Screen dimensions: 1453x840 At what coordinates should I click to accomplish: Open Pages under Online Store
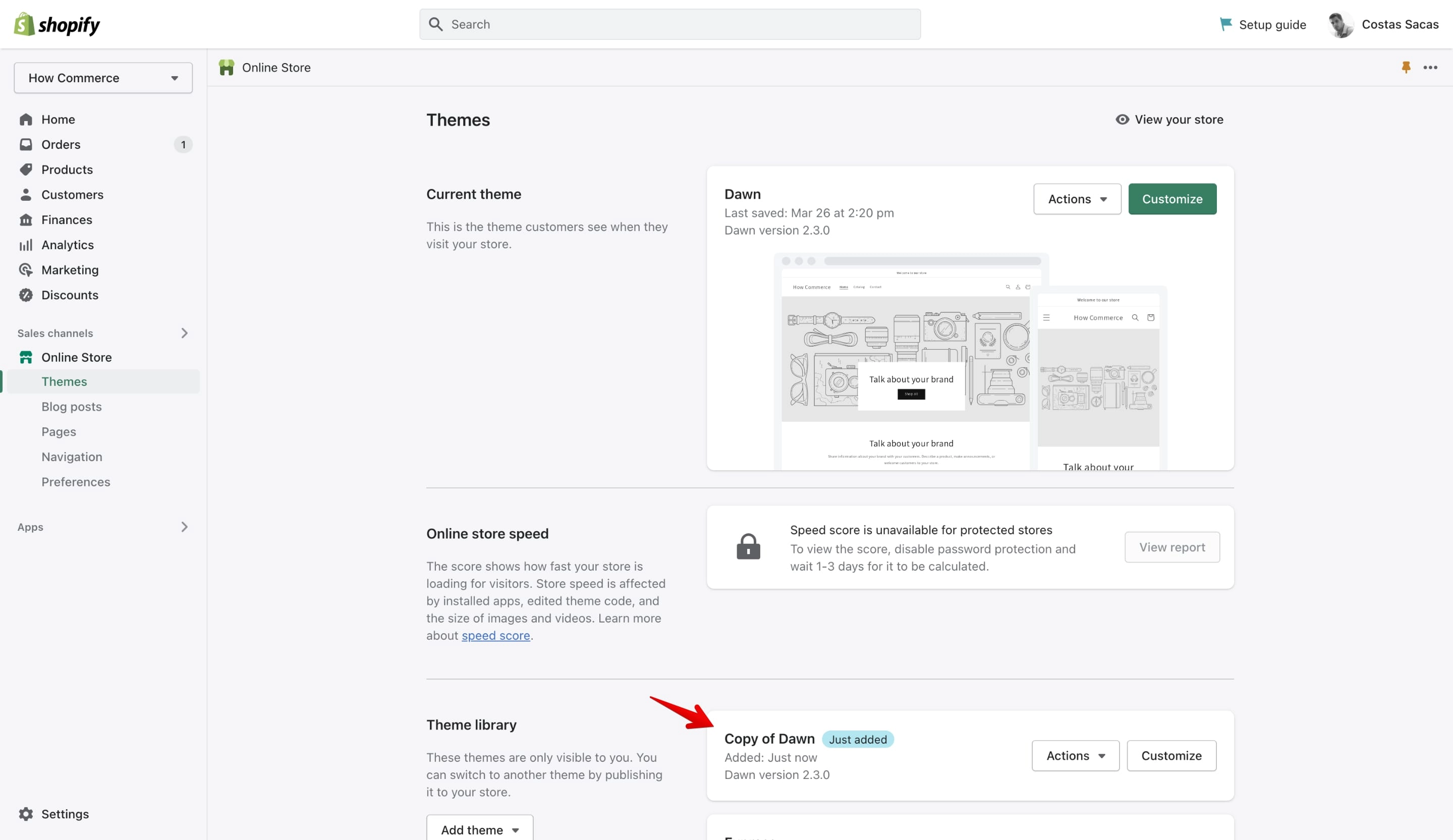point(59,432)
